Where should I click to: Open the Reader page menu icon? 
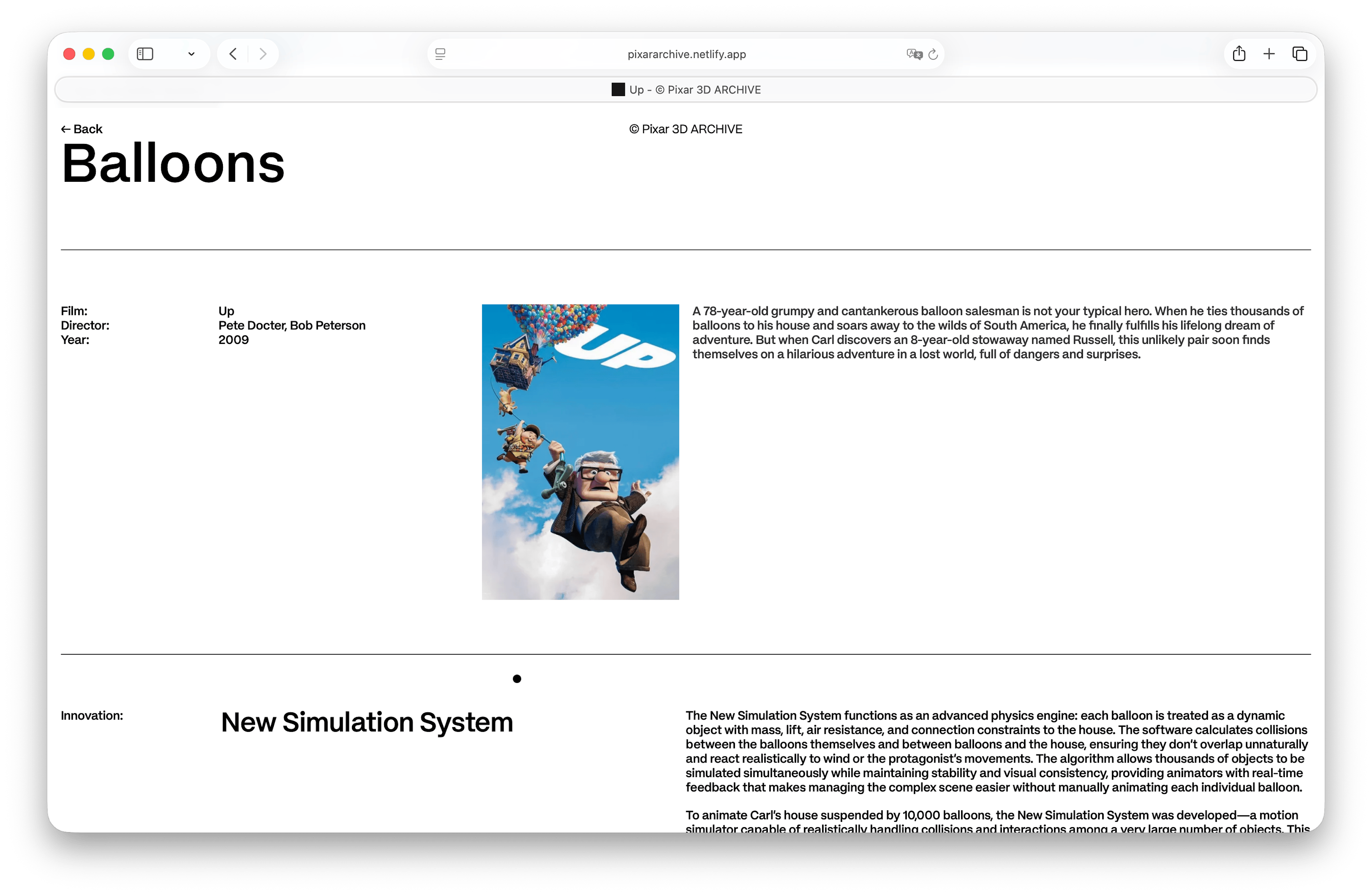441,54
